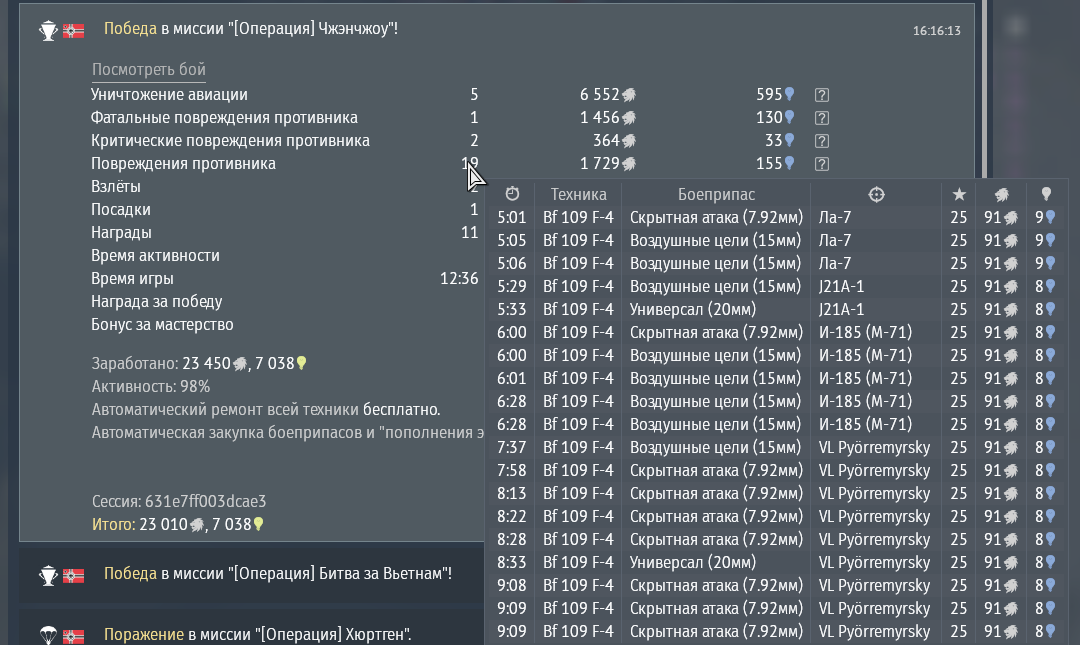This screenshot has width=1080, height=645.
Task: Open the Посмотреть бой replay link
Action: 149,70
